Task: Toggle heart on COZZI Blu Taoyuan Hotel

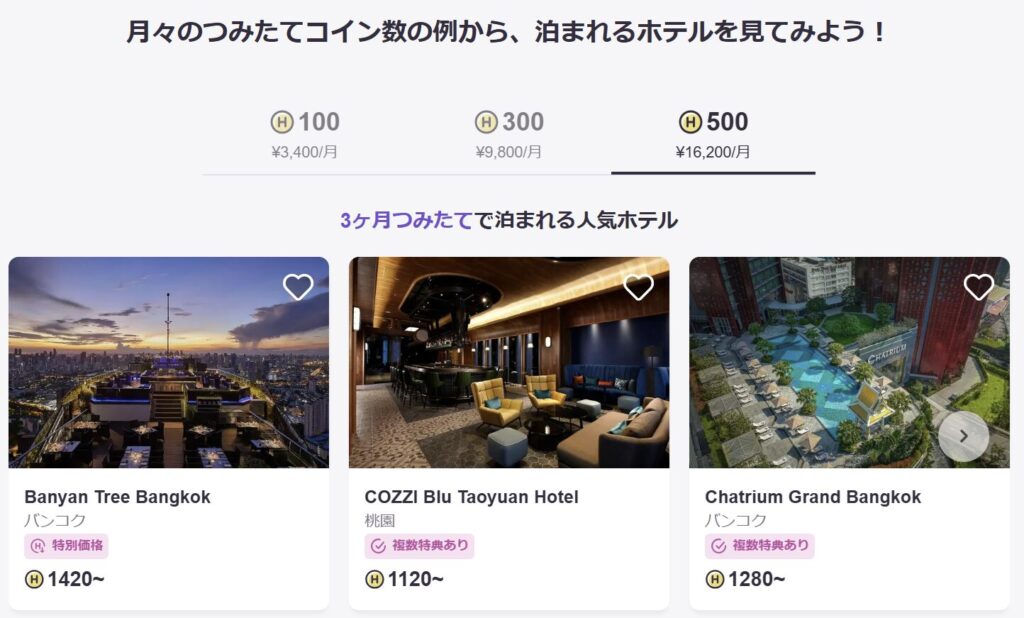Action: pos(638,287)
